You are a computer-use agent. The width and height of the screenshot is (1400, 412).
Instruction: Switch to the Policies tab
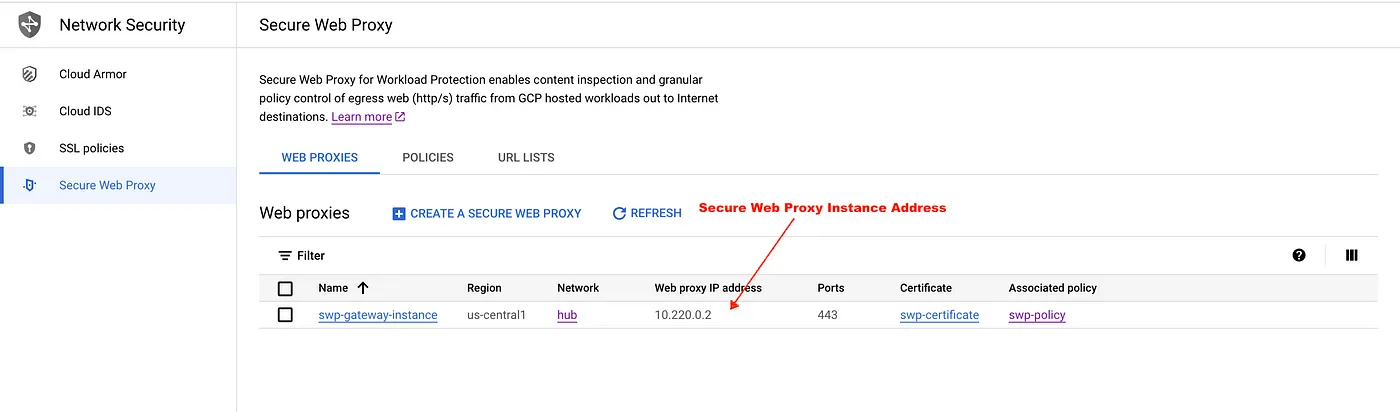pos(428,157)
